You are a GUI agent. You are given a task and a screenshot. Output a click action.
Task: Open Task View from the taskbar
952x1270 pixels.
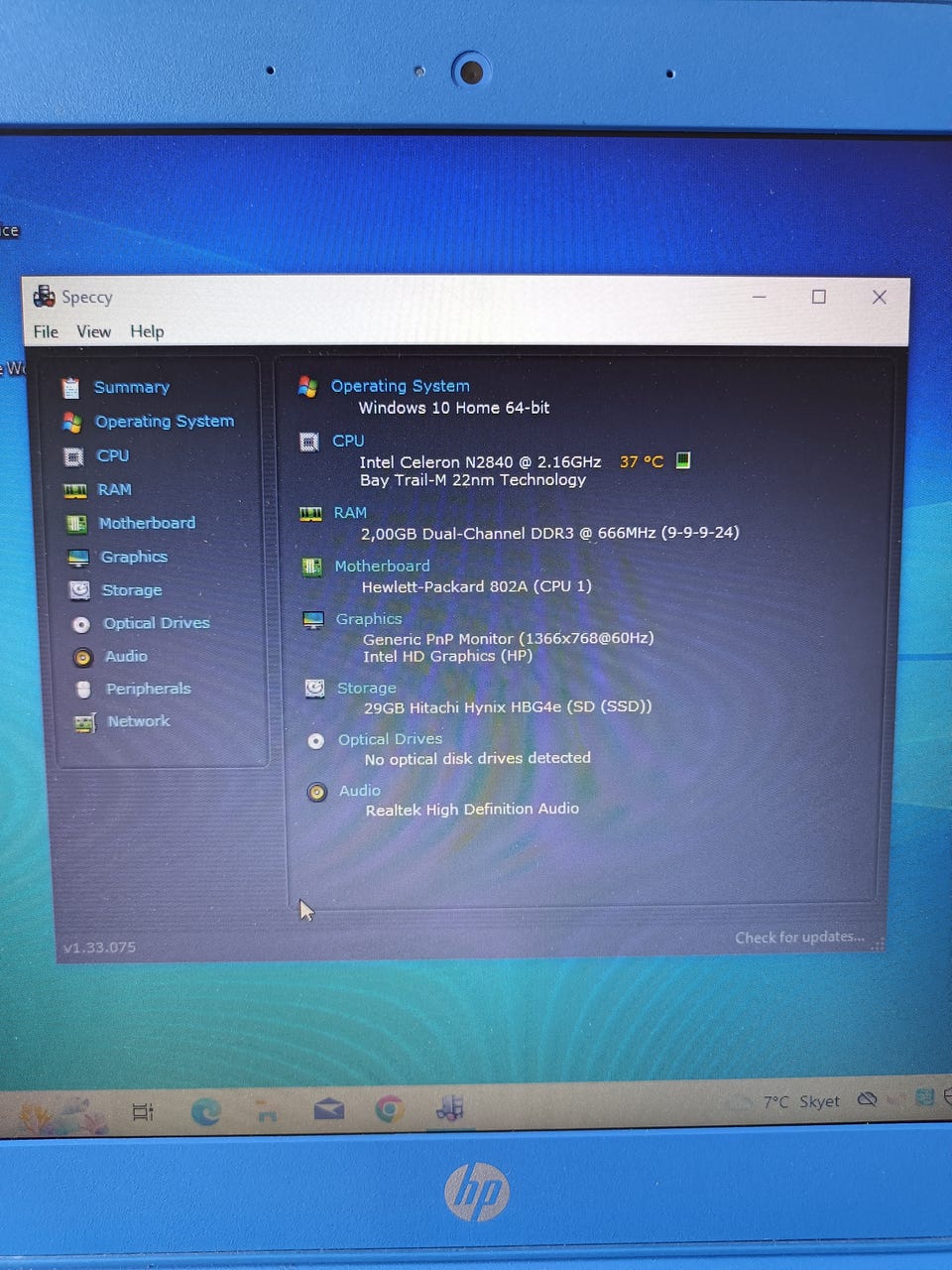coord(143,1112)
